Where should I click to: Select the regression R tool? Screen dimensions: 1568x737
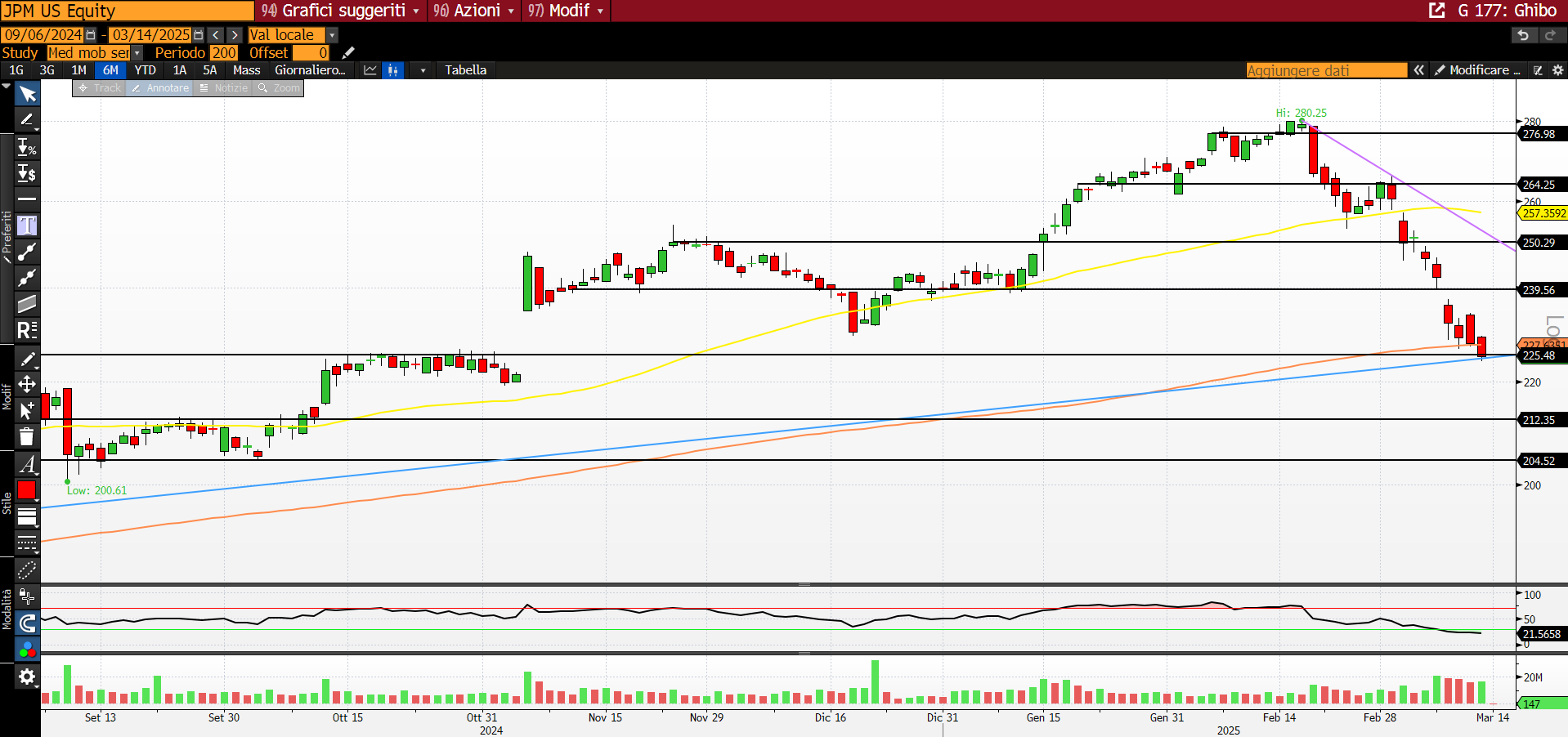click(27, 330)
